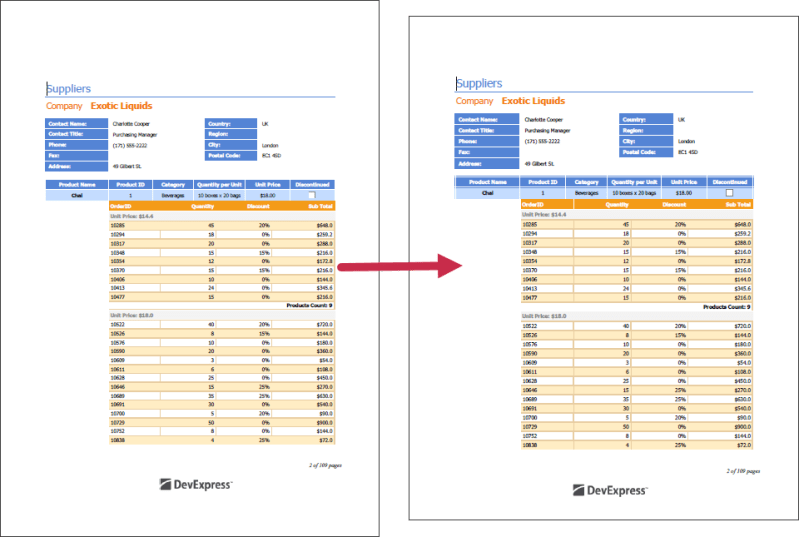The width and height of the screenshot is (799, 537).
Task: Click Product ID column header on right page
Action: (x=543, y=182)
